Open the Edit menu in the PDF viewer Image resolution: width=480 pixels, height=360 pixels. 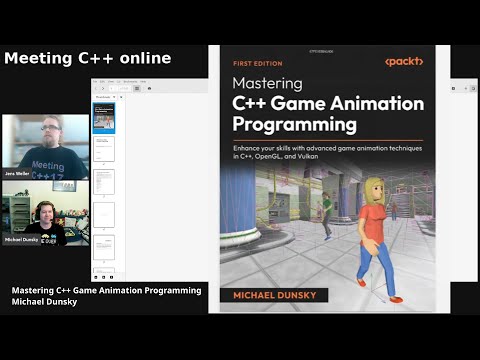pos(102,82)
